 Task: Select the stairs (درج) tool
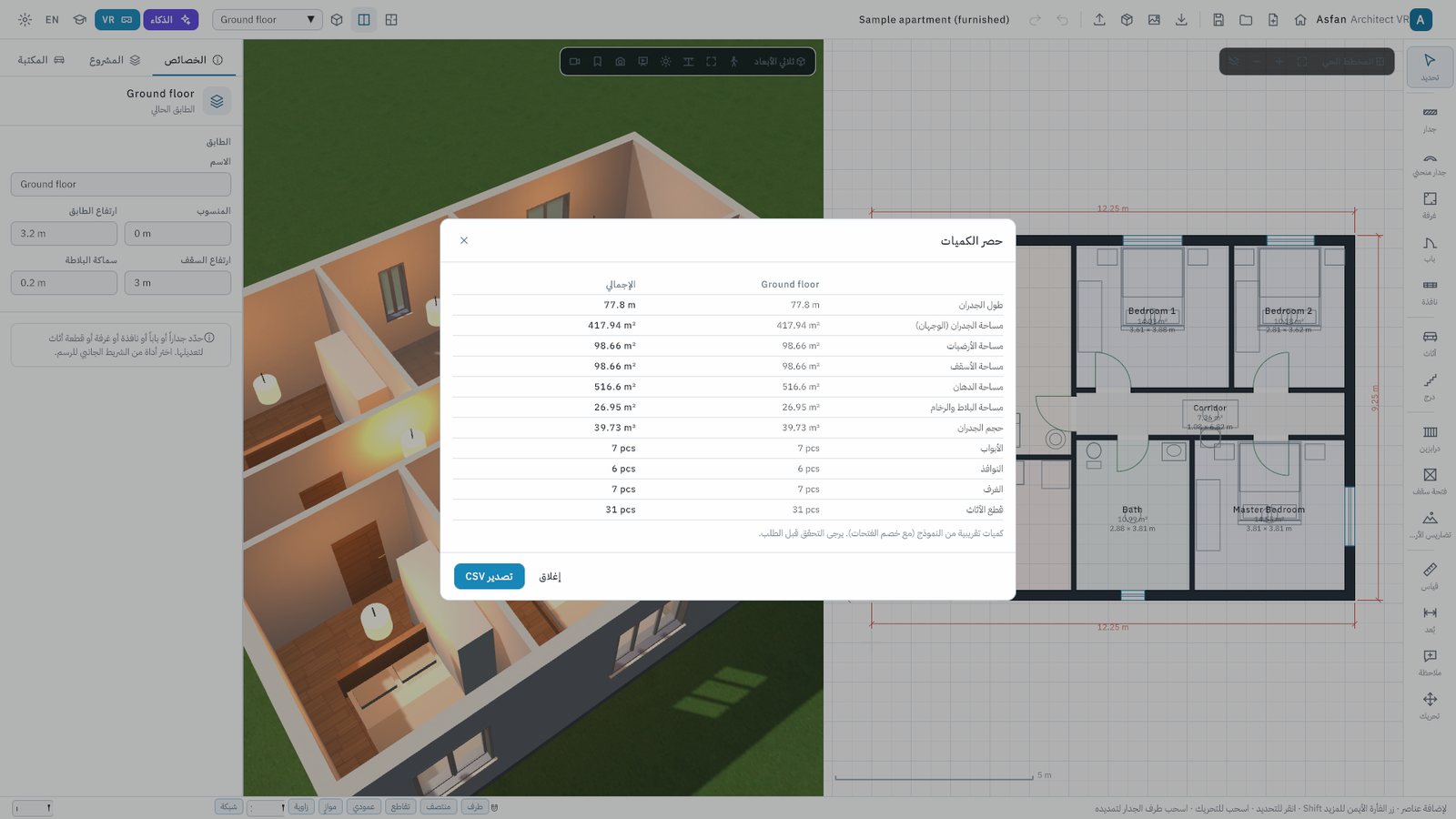[x=1430, y=387]
